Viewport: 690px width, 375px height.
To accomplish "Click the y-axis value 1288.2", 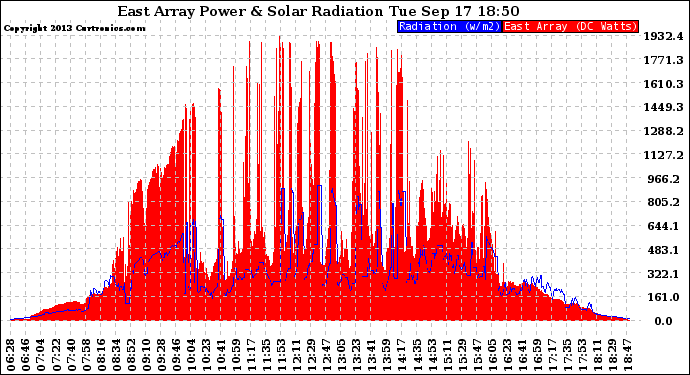I will (x=664, y=131).
